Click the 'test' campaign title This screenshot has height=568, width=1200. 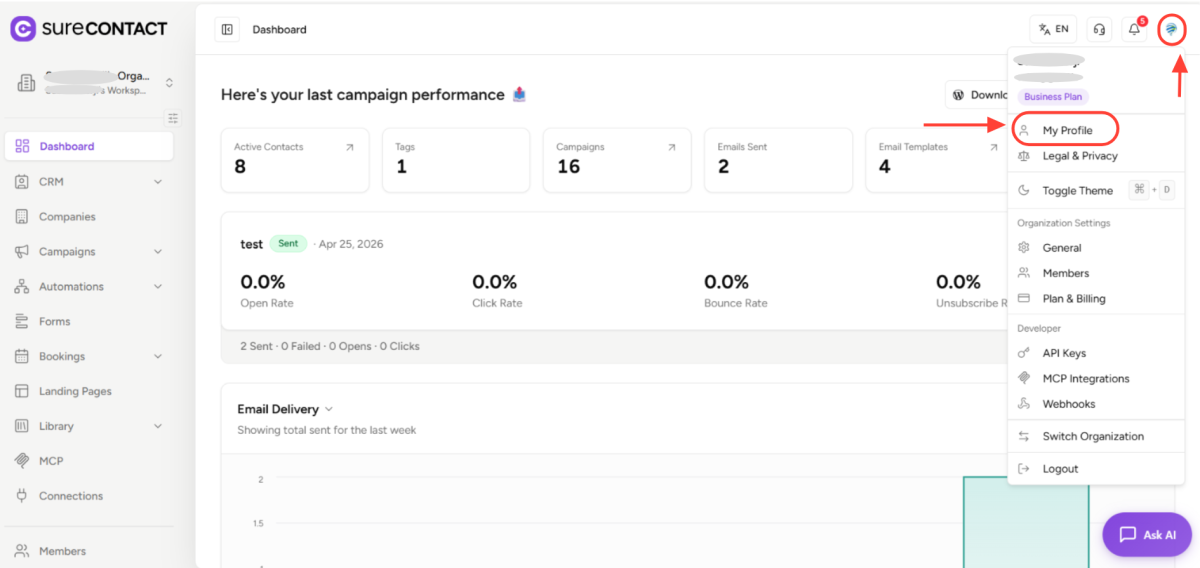[251, 244]
